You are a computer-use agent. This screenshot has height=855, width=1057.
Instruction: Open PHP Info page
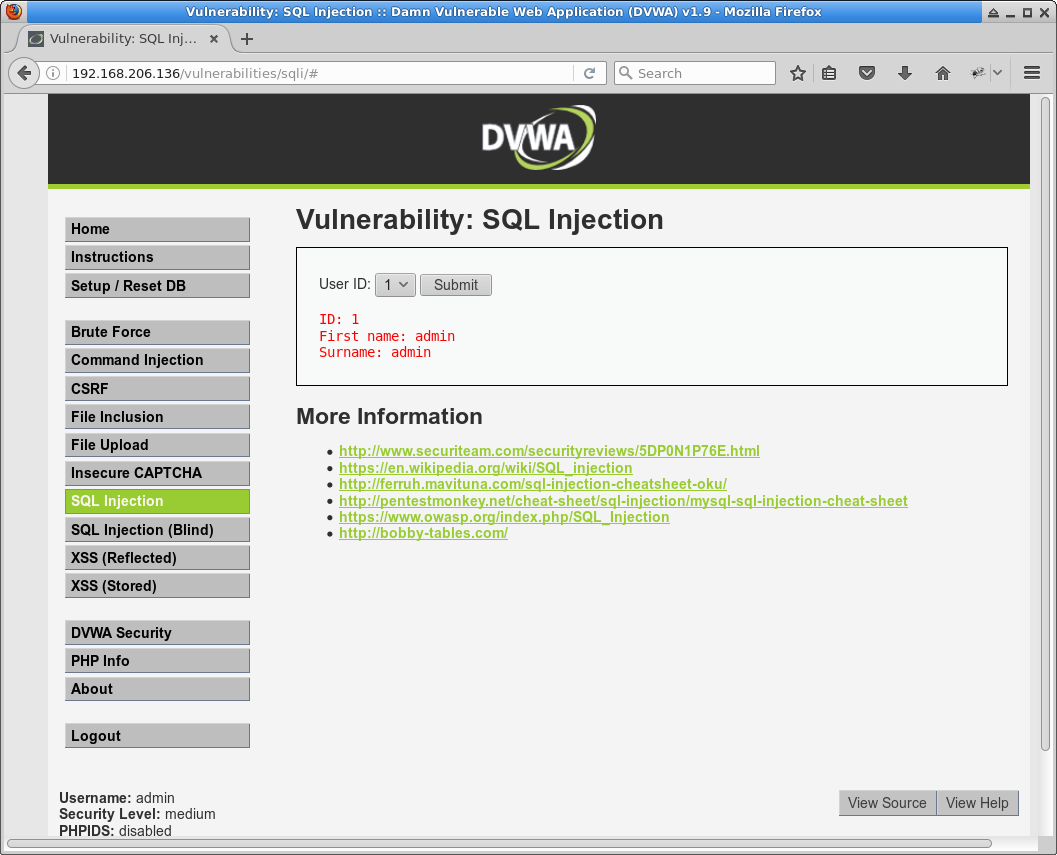pyautogui.click(x=157, y=661)
